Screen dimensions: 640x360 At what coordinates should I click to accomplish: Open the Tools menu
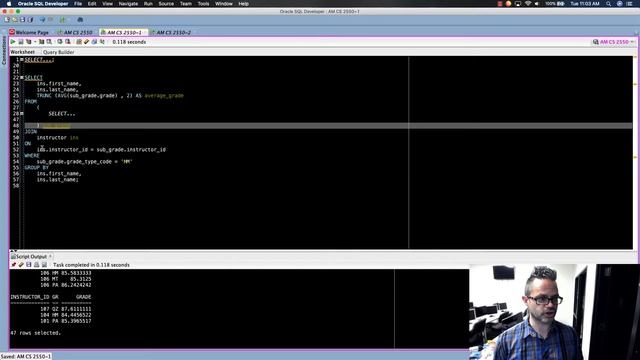(x=203, y=4)
